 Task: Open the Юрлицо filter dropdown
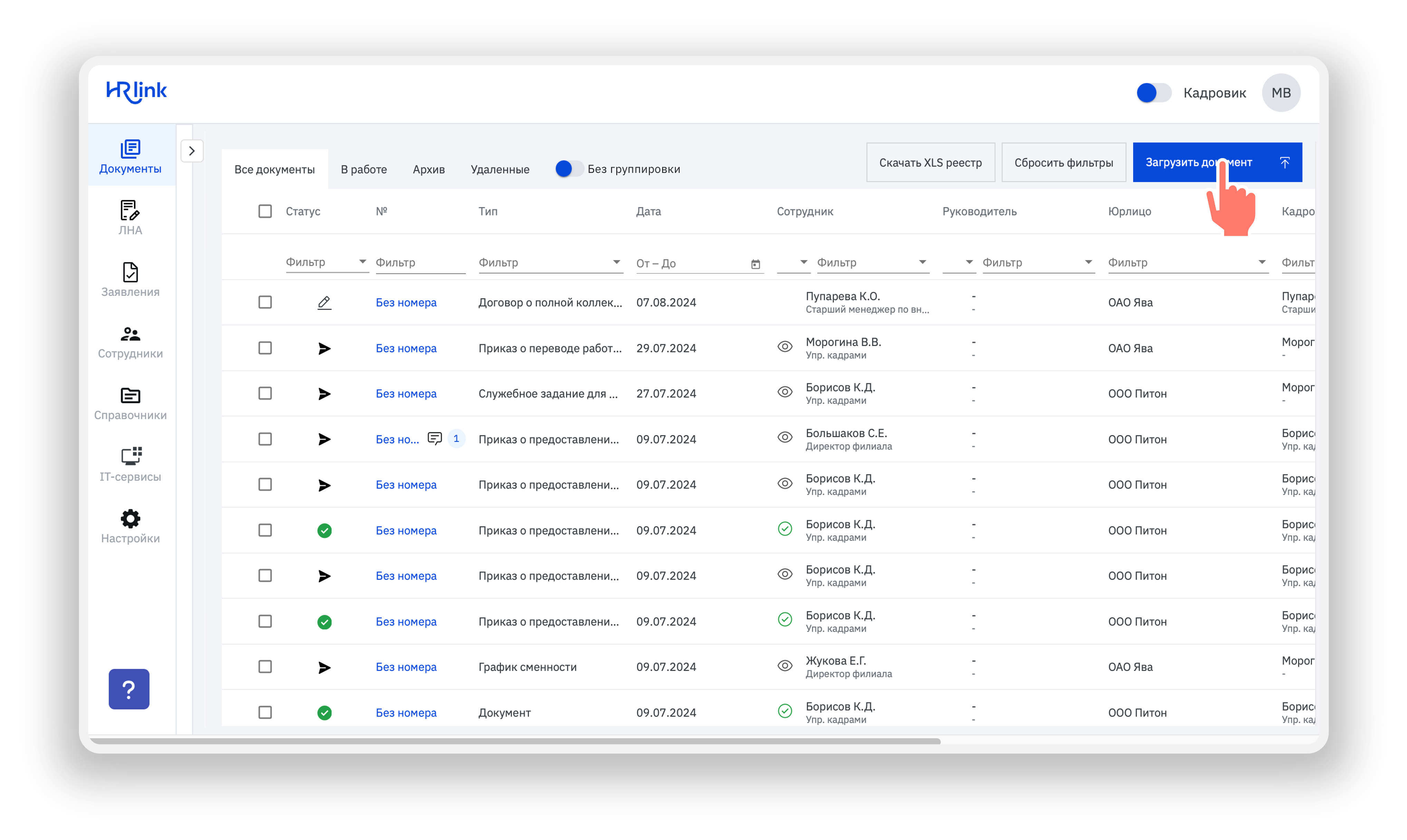[1188, 263]
